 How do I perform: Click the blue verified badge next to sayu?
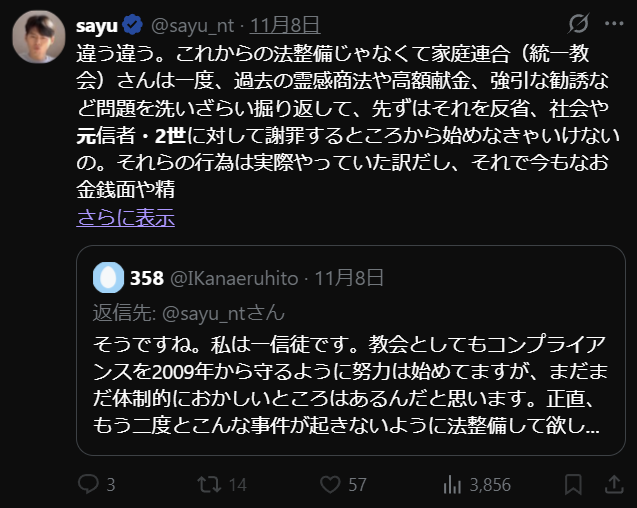(x=134, y=24)
